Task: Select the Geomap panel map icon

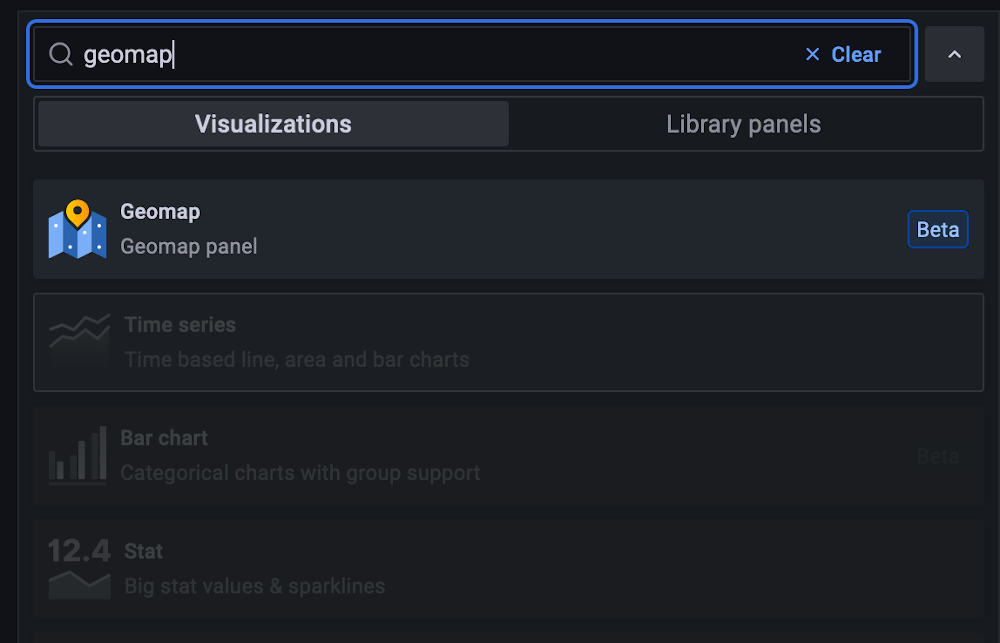Action: [x=78, y=229]
